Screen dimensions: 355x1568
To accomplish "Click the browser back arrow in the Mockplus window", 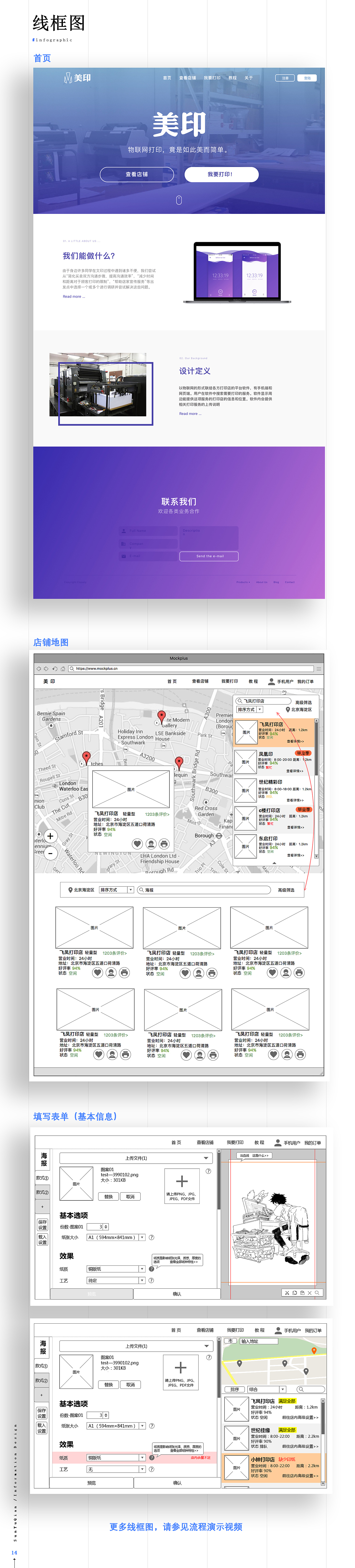I will [x=39, y=668].
